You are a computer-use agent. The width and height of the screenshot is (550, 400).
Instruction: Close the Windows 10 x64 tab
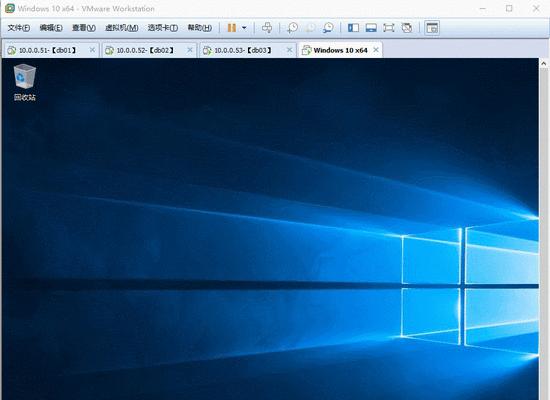(x=376, y=50)
